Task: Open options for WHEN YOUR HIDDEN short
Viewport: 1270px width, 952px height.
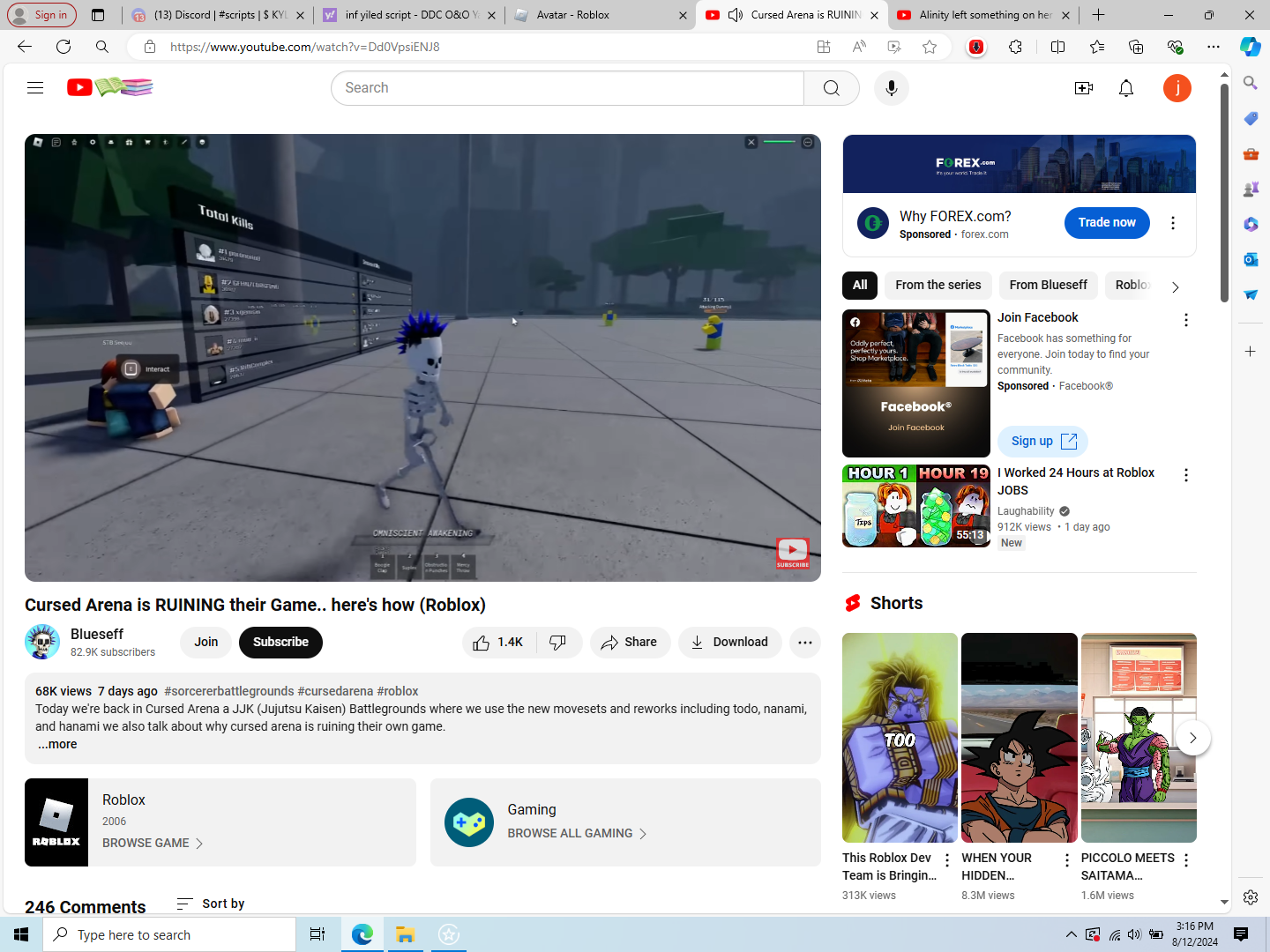Action: (x=1067, y=860)
